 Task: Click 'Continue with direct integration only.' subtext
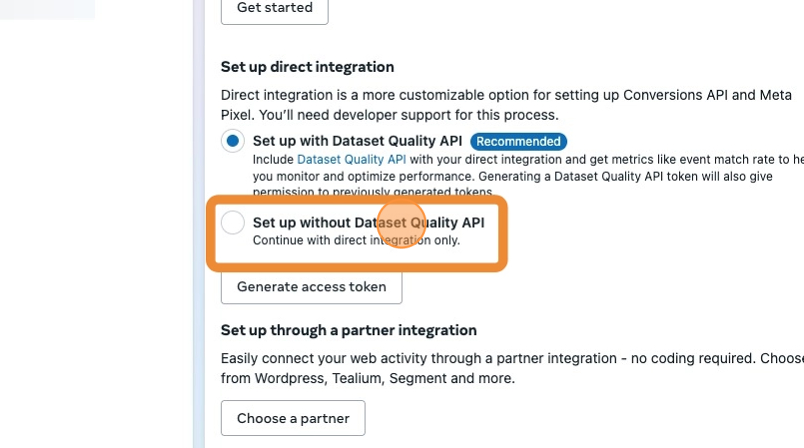coord(356,240)
